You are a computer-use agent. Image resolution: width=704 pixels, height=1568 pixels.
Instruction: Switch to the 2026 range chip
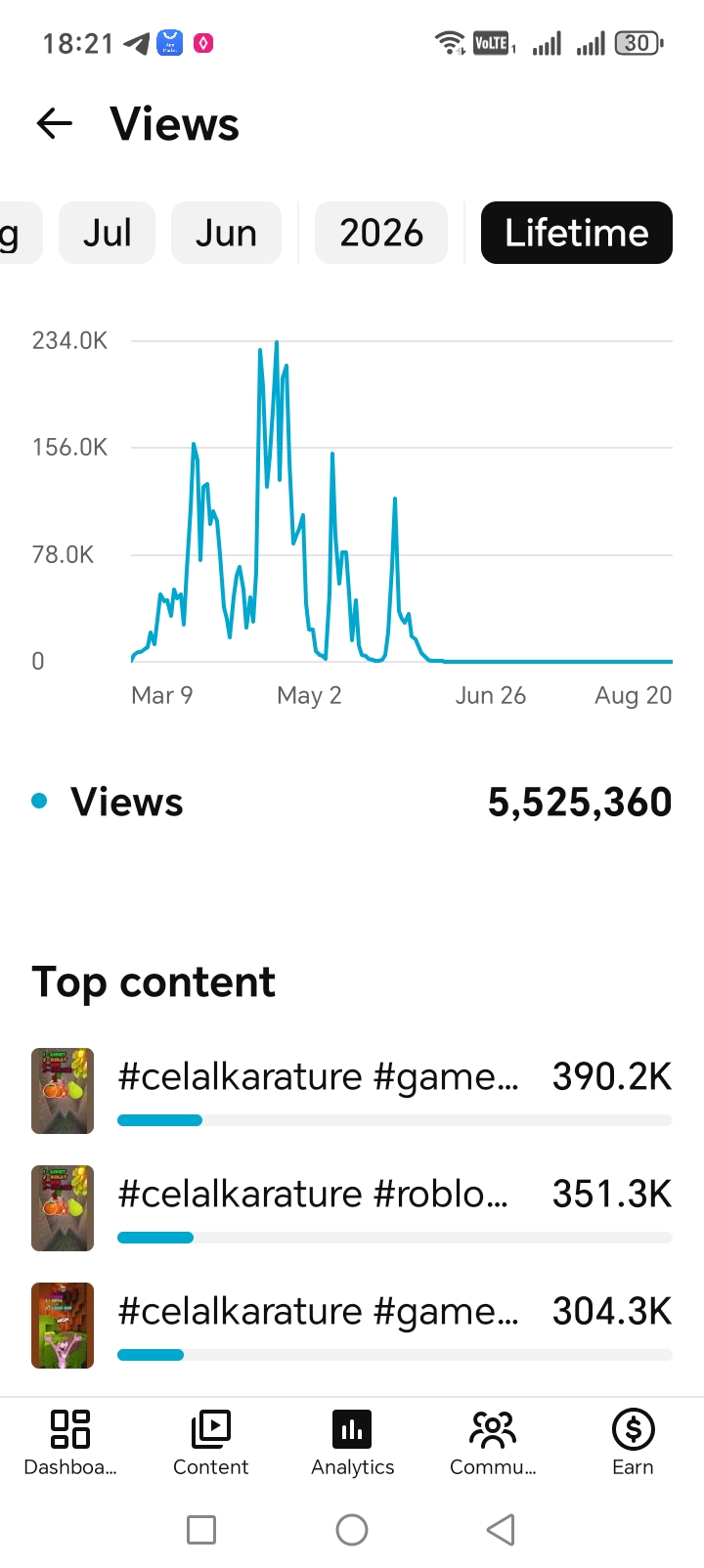pos(381,233)
